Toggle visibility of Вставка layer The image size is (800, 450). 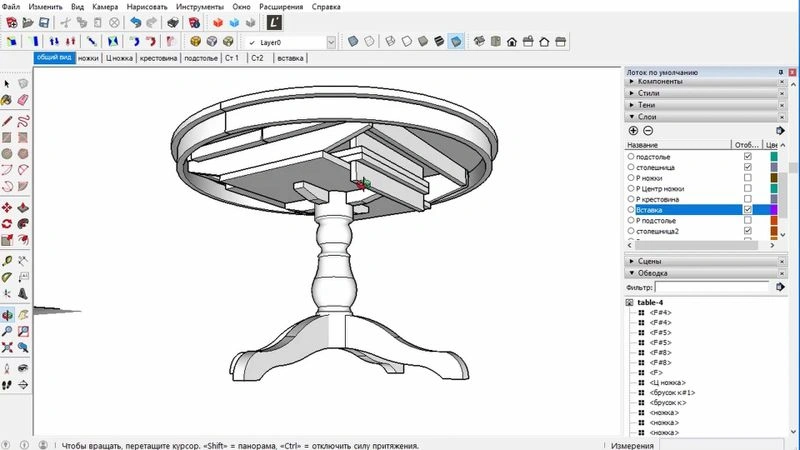coord(747,210)
